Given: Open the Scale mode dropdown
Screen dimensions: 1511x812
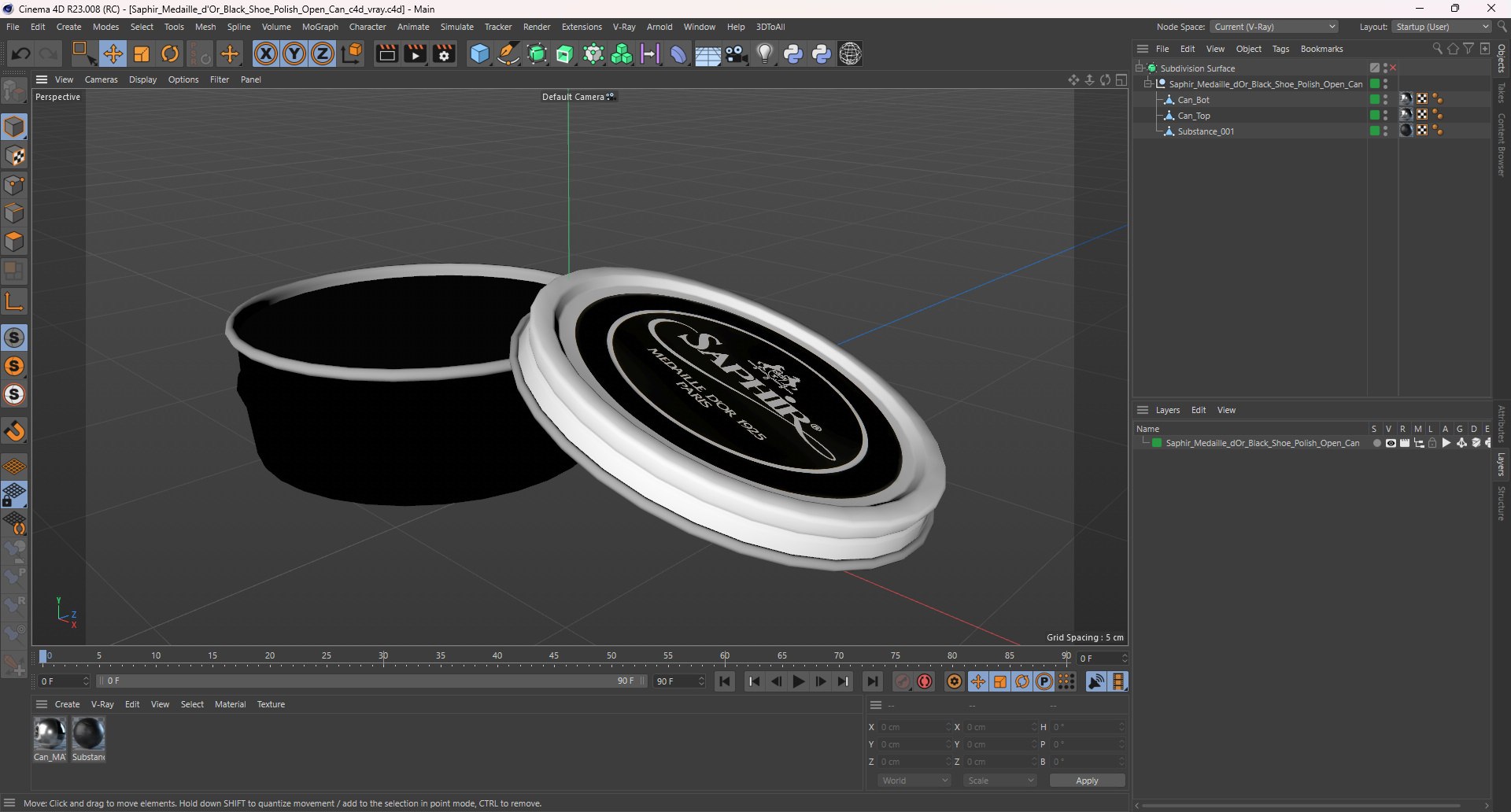Looking at the screenshot, I should [1000, 781].
